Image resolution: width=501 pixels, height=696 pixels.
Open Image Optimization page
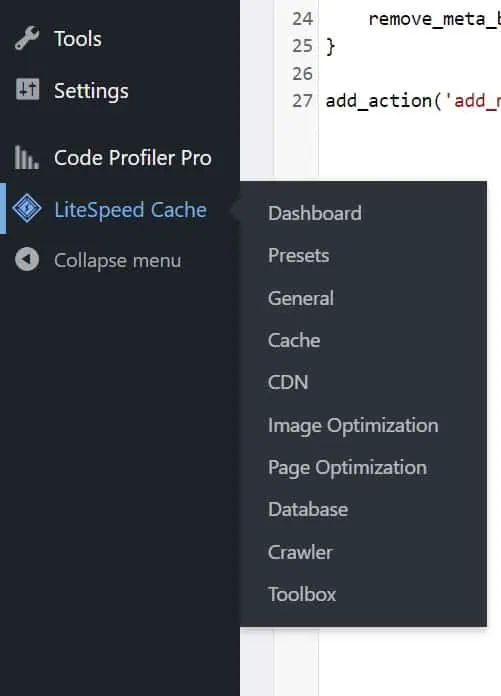tap(353, 426)
